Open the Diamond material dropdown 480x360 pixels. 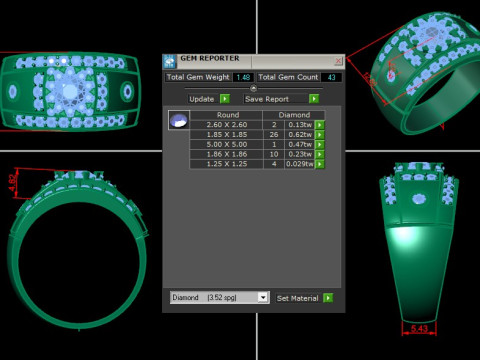tap(263, 297)
